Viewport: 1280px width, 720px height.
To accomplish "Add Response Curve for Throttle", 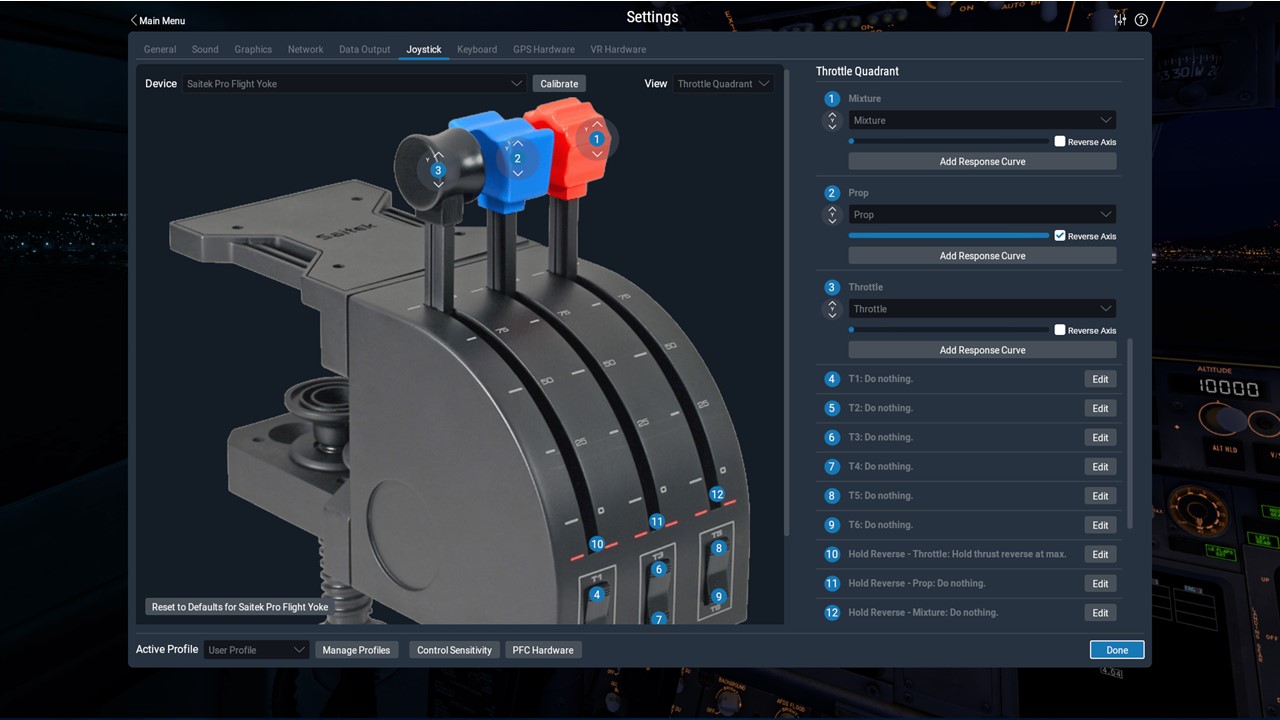I will pos(982,350).
